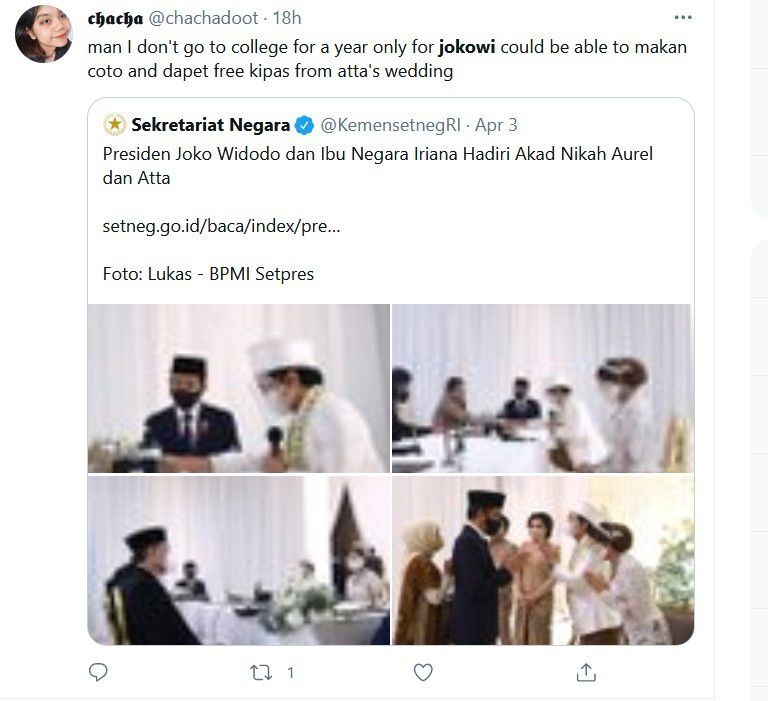Image resolution: width=768 pixels, height=701 pixels.
Task: Open the Sekretariat Negara account name
Action: point(210,125)
